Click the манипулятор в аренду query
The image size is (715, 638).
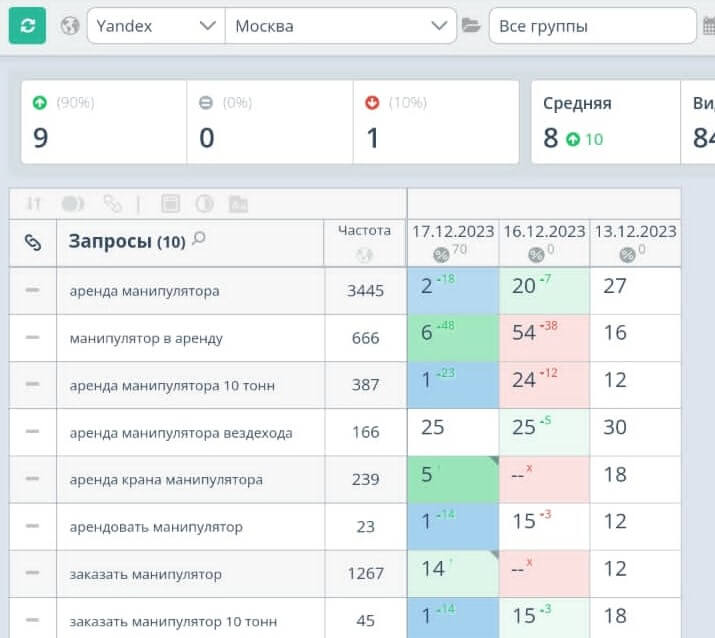click(x=146, y=338)
